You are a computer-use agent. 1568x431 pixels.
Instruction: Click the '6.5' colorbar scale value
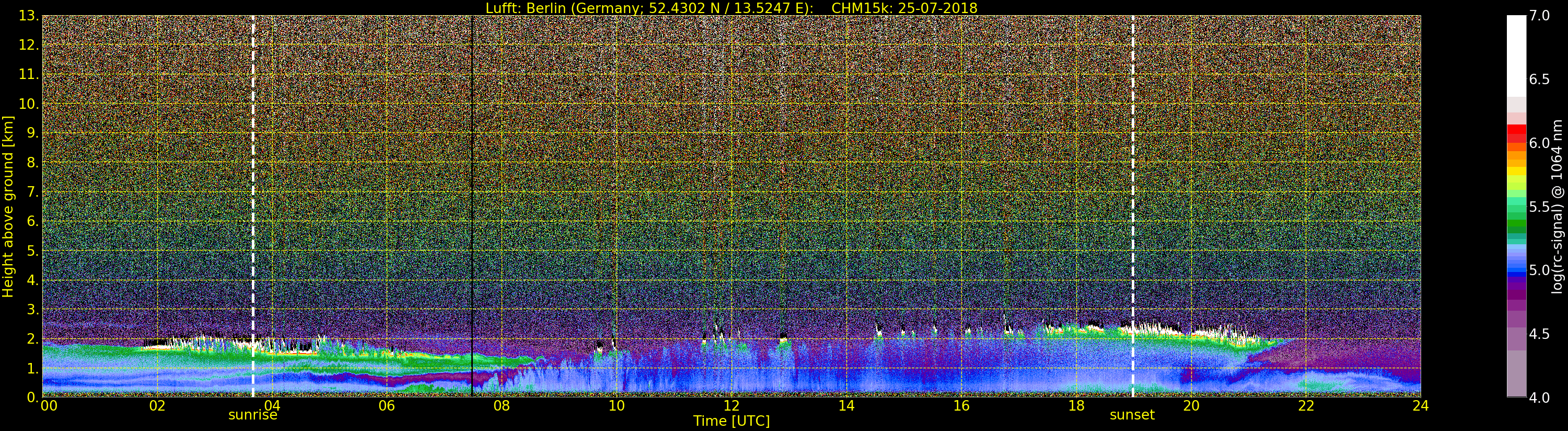[1539, 80]
